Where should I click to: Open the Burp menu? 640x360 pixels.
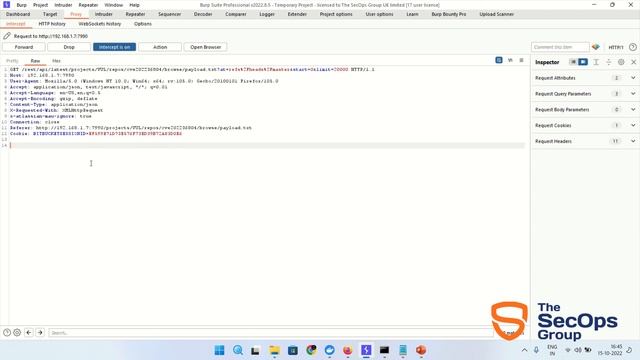point(22,5)
